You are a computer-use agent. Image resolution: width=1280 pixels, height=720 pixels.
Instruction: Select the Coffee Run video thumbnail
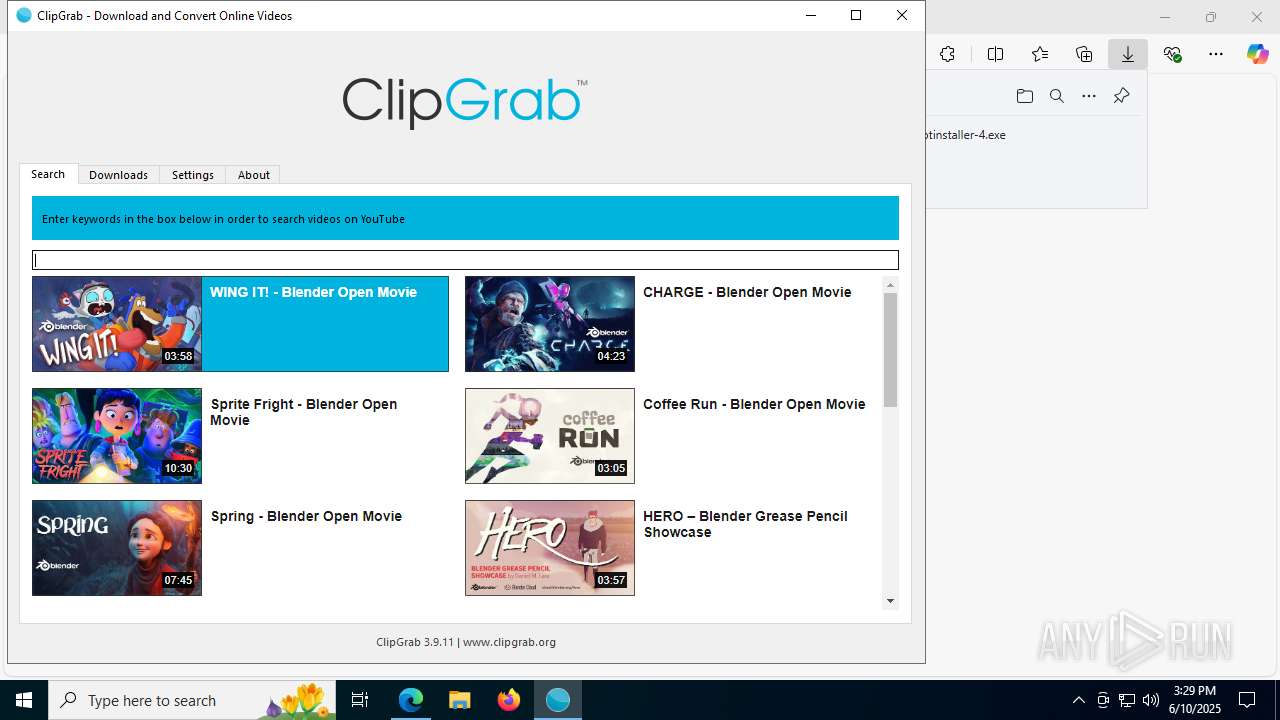coord(550,436)
